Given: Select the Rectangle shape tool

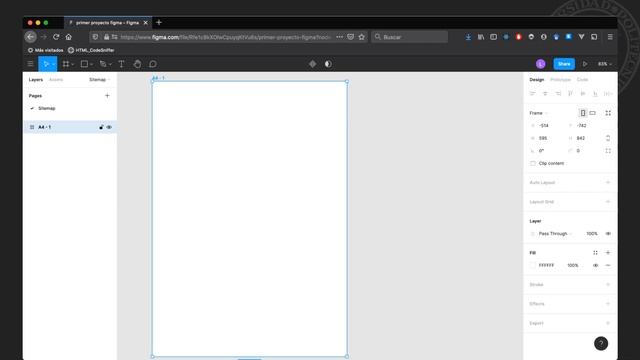Looking at the screenshot, I should [x=84, y=64].
